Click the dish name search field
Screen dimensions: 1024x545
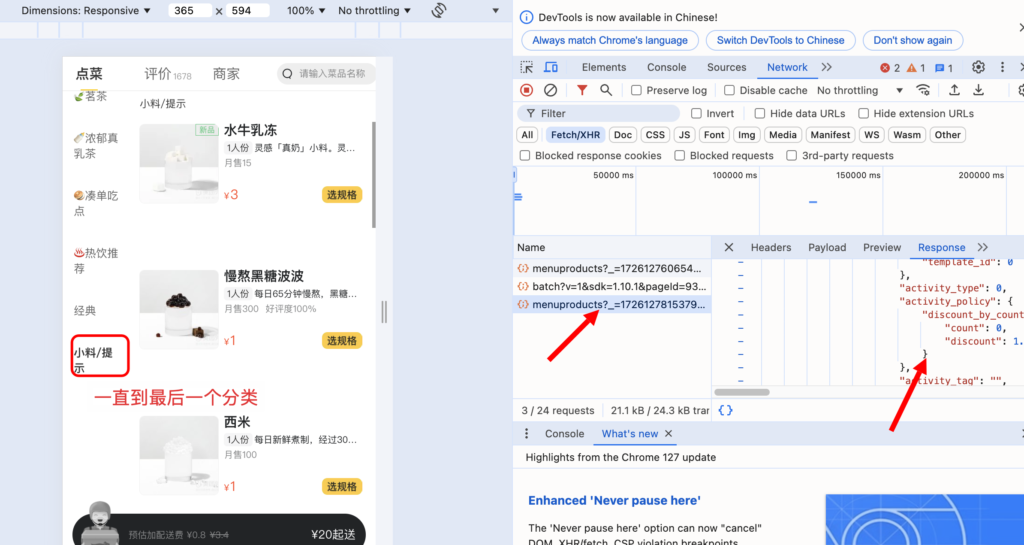[330, 74]
